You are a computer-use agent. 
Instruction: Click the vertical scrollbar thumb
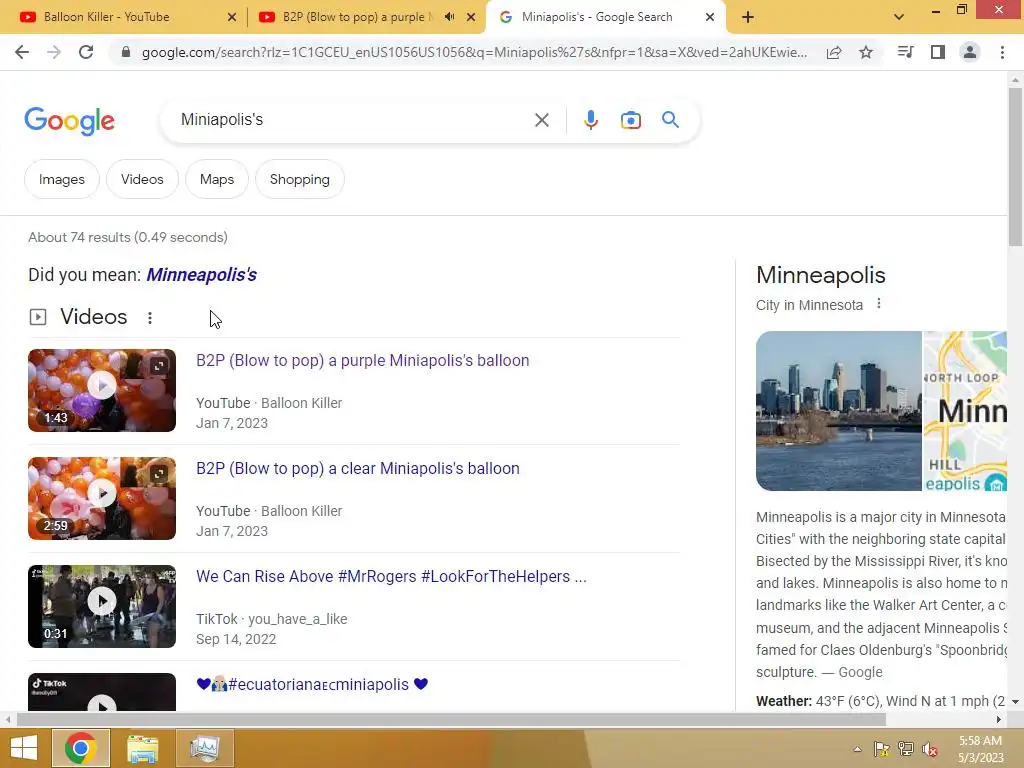(x=1015, y=167)
